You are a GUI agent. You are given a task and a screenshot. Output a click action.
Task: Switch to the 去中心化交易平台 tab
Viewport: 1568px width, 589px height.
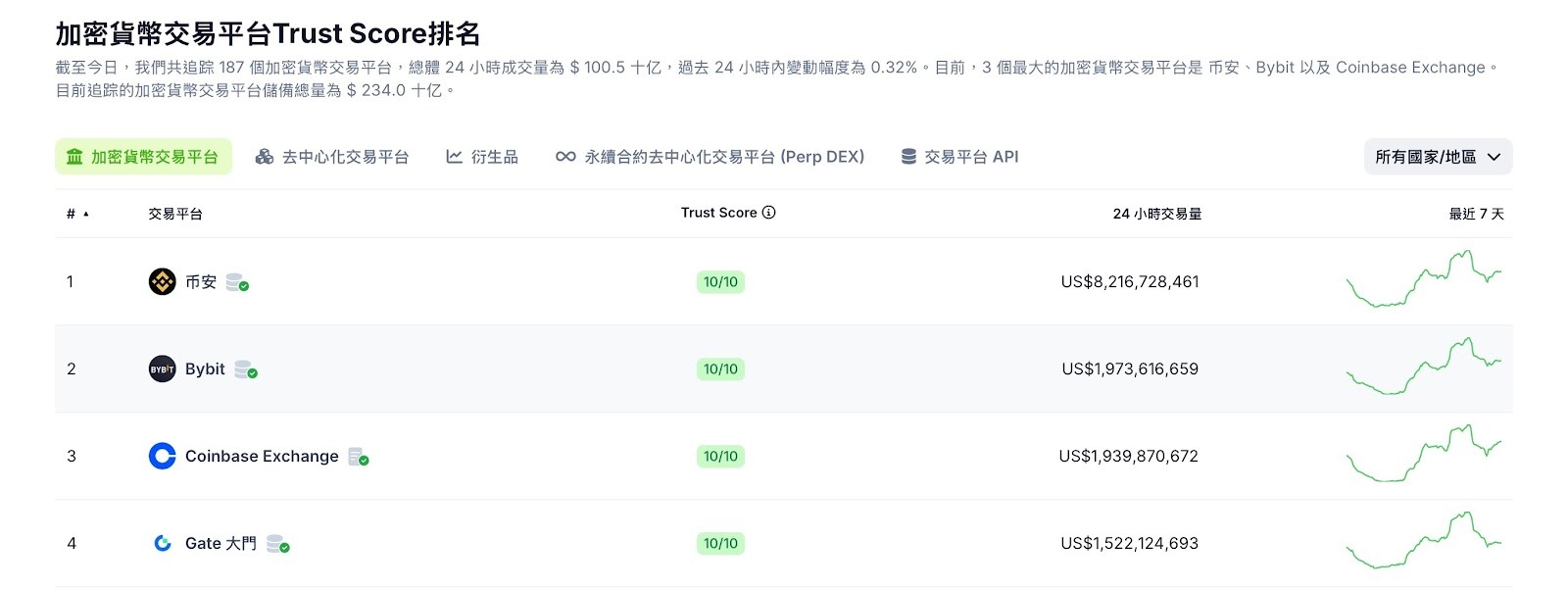(x=332, y=157)
